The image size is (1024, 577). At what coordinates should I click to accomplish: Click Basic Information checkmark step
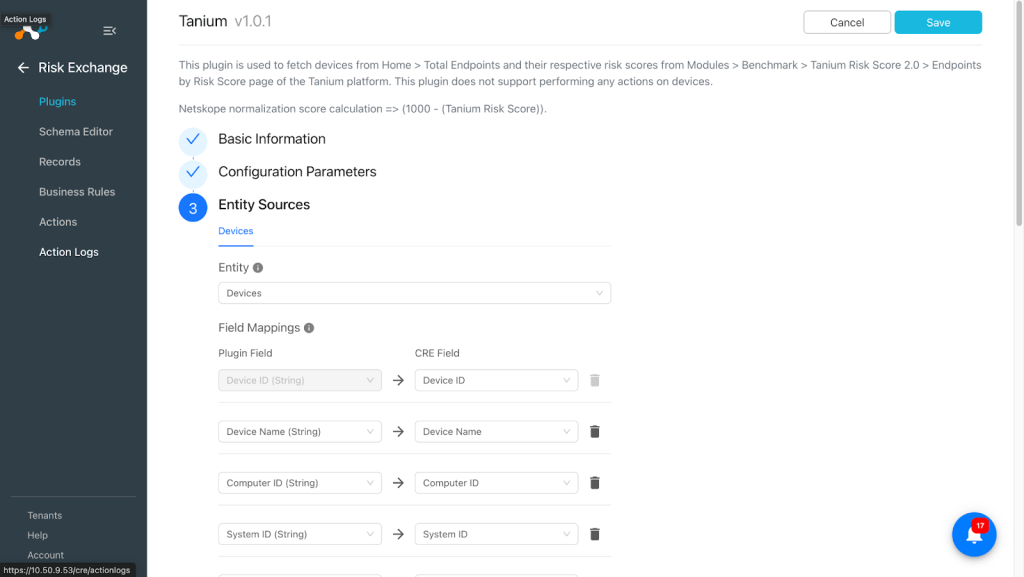point(193,140)
